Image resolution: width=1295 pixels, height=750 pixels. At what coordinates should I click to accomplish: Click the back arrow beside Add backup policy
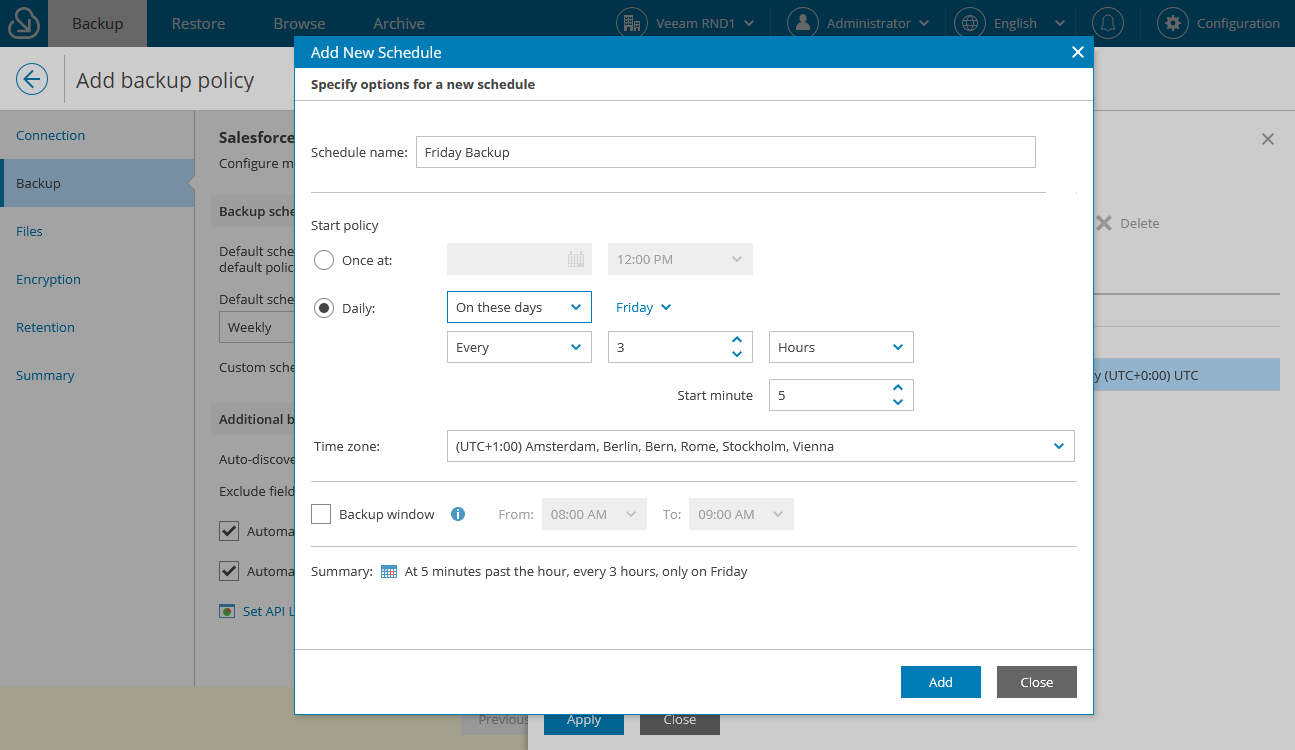point(31,79)
